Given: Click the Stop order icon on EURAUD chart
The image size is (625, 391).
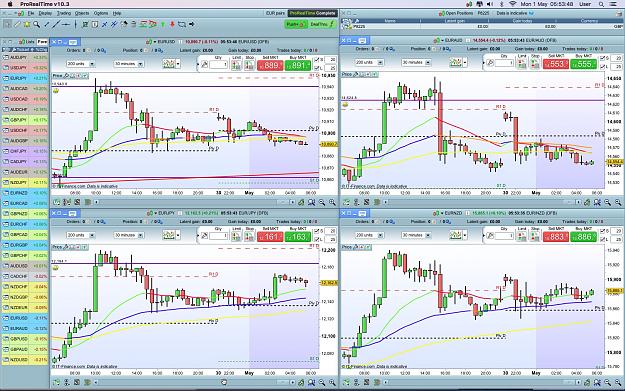Looking at the screenshot, I should pyautogui.click(x=535, y=64).
